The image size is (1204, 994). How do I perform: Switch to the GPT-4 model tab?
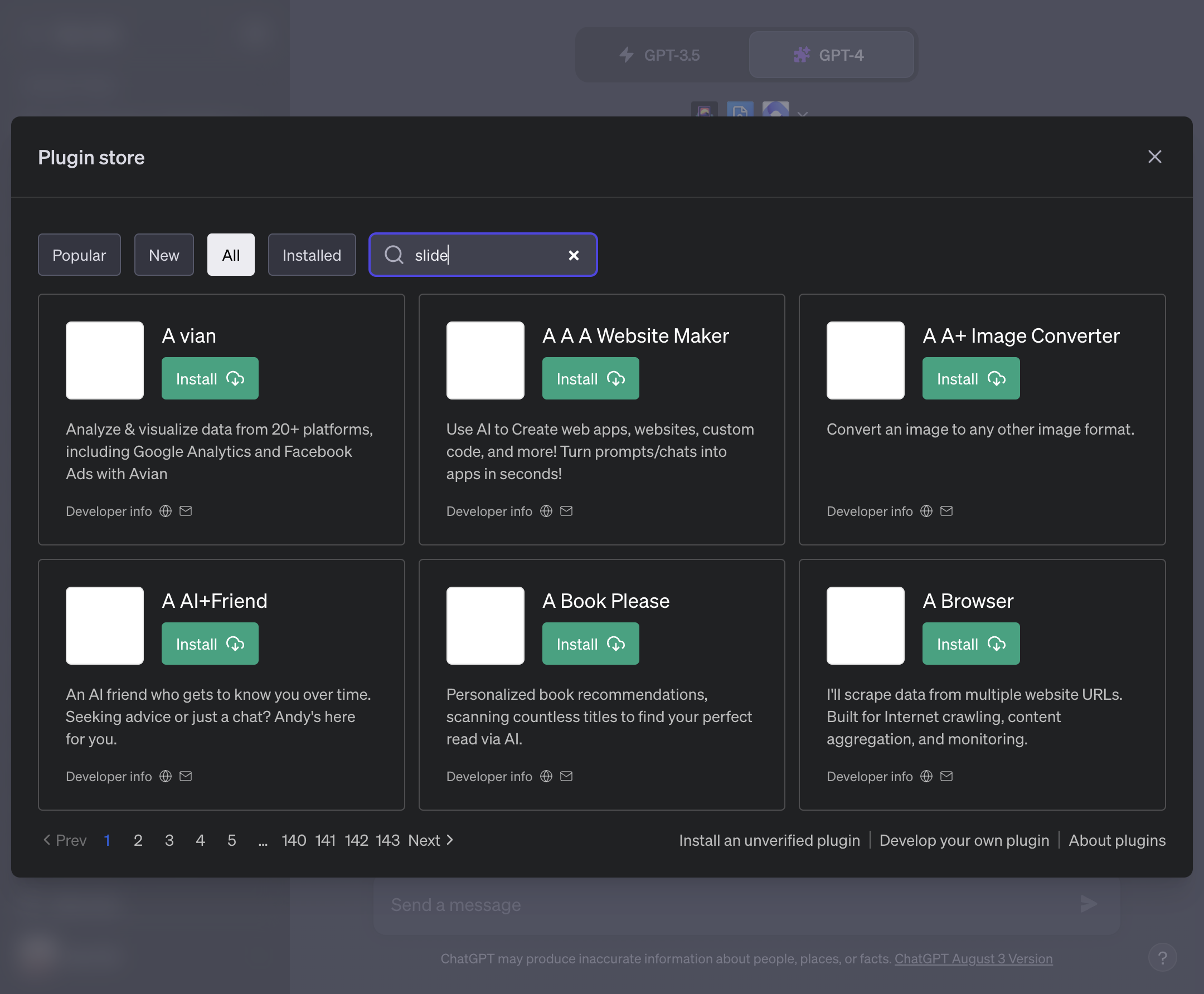click(x=831, y=55)
